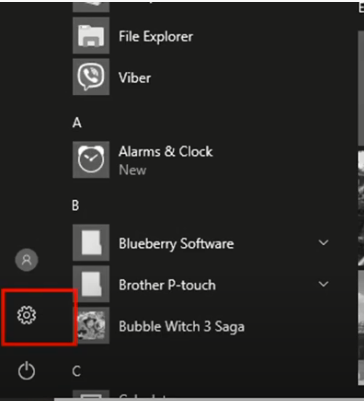The image size is (364, 401).
Task: Click the Blueberry Software folder icon
Action: click(91, 242)
